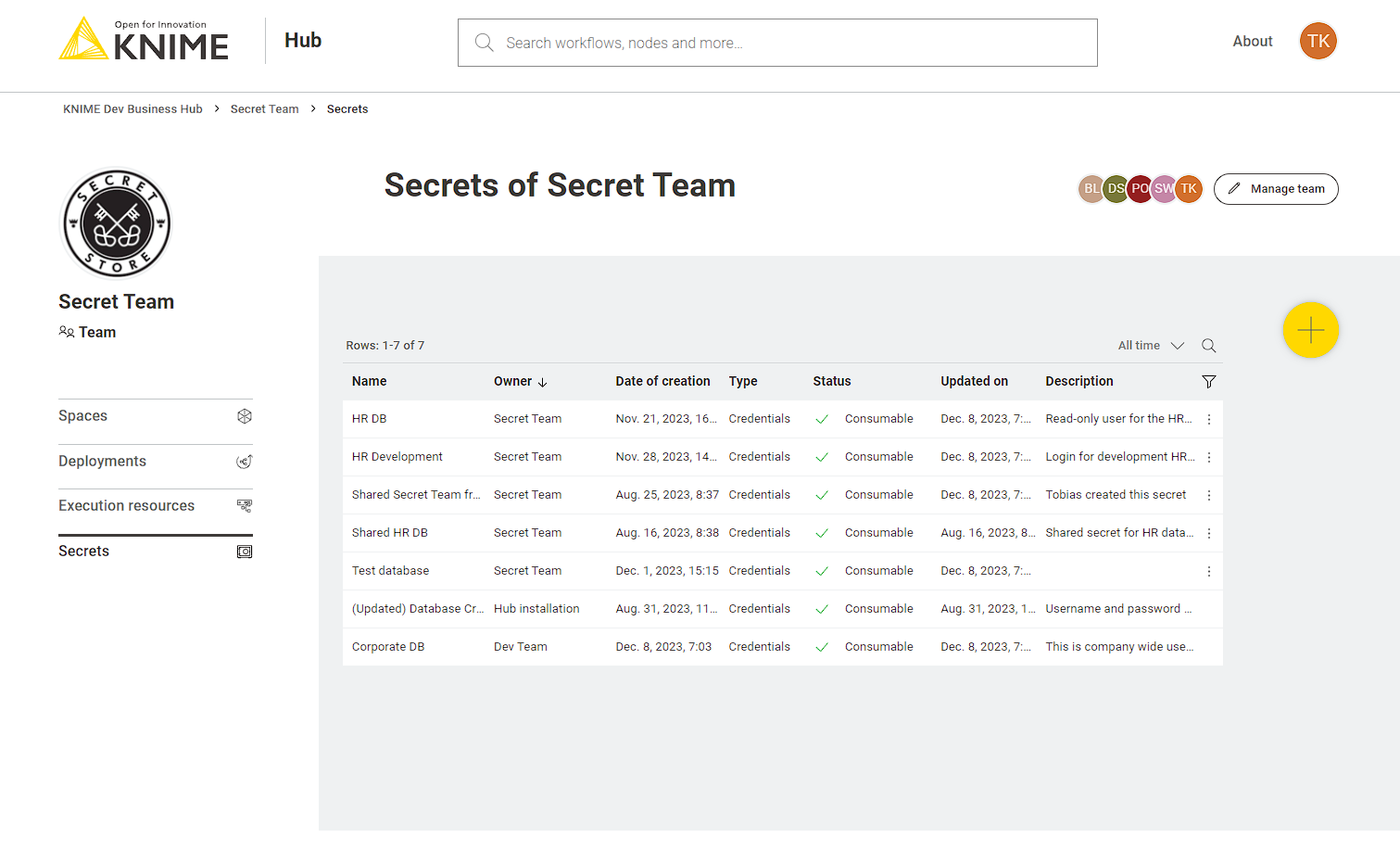Click the Secrets breadcrumb item
Viewport: 1400px width, 850px height.
[x=347, y=109]
